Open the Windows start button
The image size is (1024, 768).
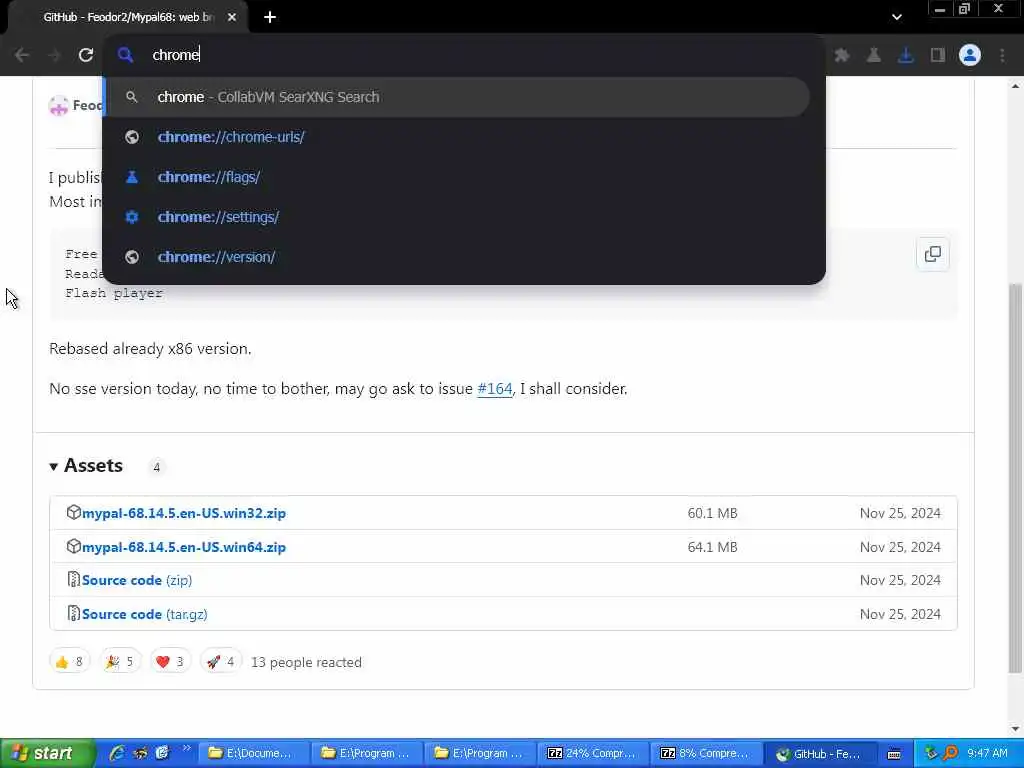(x=47, y=753)
